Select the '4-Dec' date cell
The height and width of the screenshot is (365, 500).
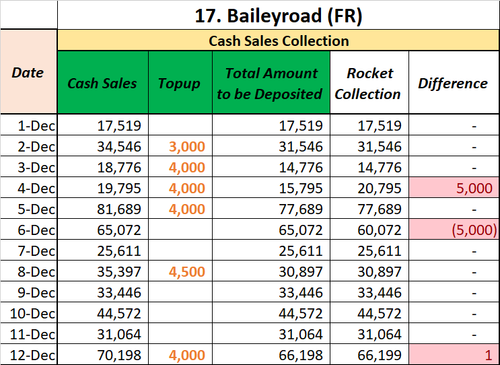click(x=29, y=188)
